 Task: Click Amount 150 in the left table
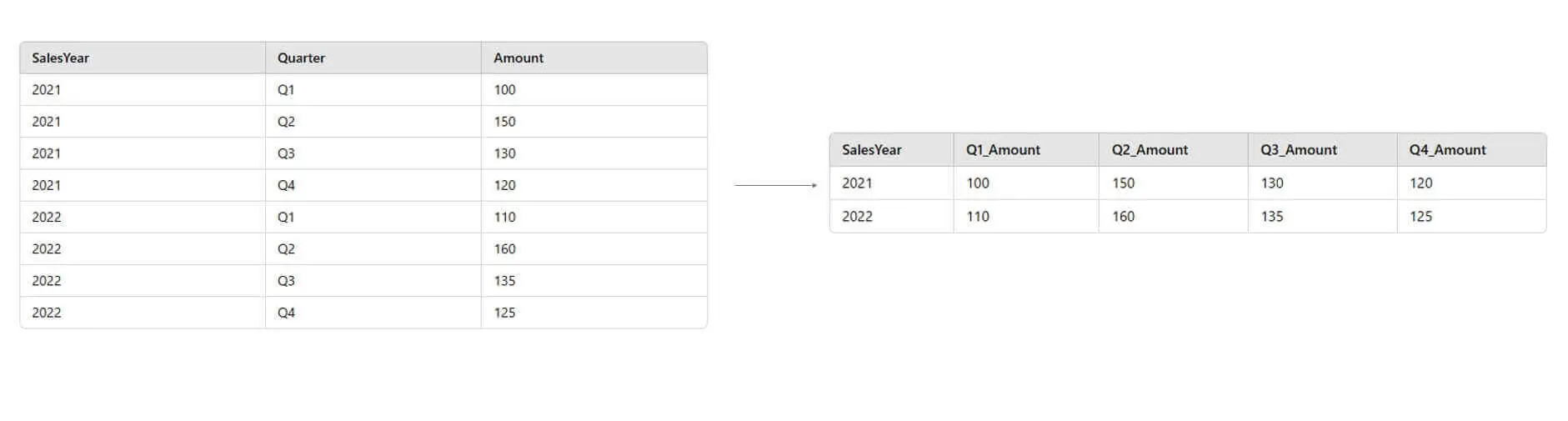pyautogui.click(x=504, y=122)
